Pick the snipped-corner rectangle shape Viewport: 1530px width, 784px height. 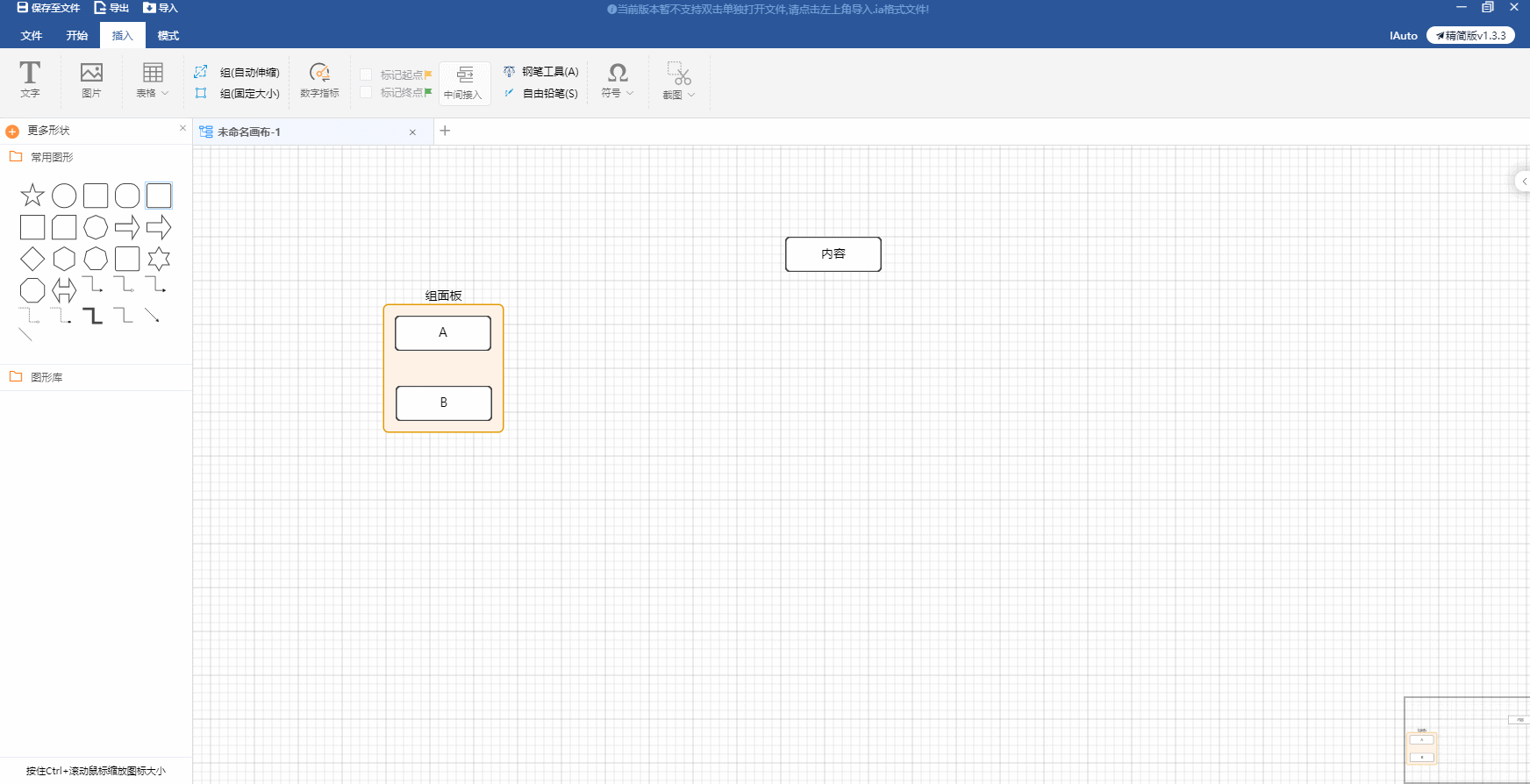click(x=64, y=227)
